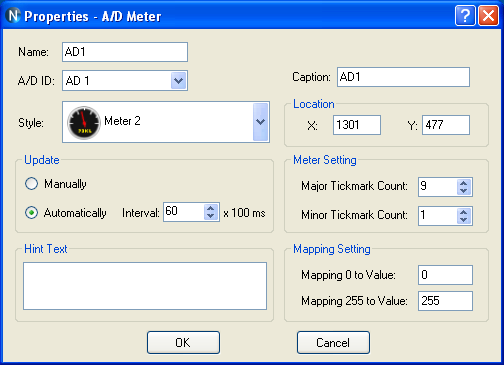Increase the Interval spinner value
Screen dimensions: 504x365
point(210,208)
